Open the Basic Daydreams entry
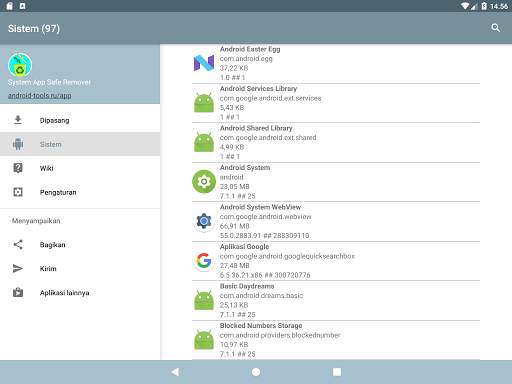 click(336, 300)
